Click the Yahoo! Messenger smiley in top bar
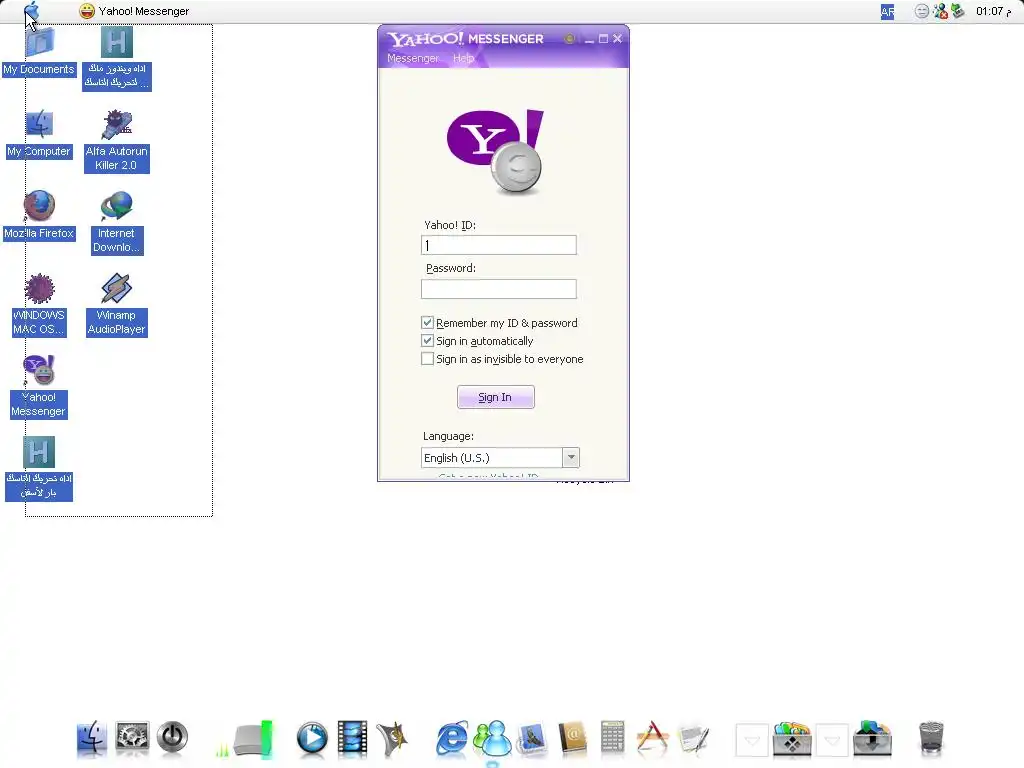The image size is (1024, 768). tap(86, 11)
